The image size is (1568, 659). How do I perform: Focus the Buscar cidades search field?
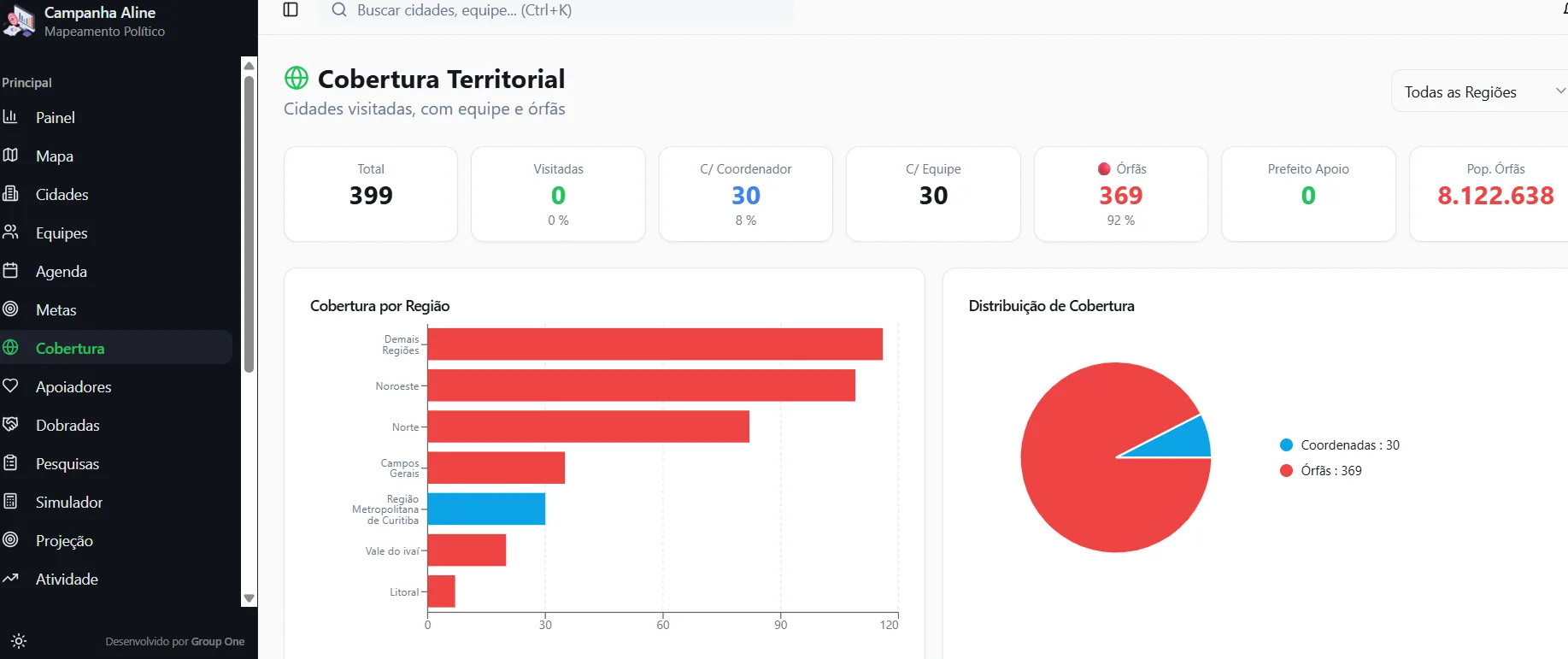click(557, 11)
